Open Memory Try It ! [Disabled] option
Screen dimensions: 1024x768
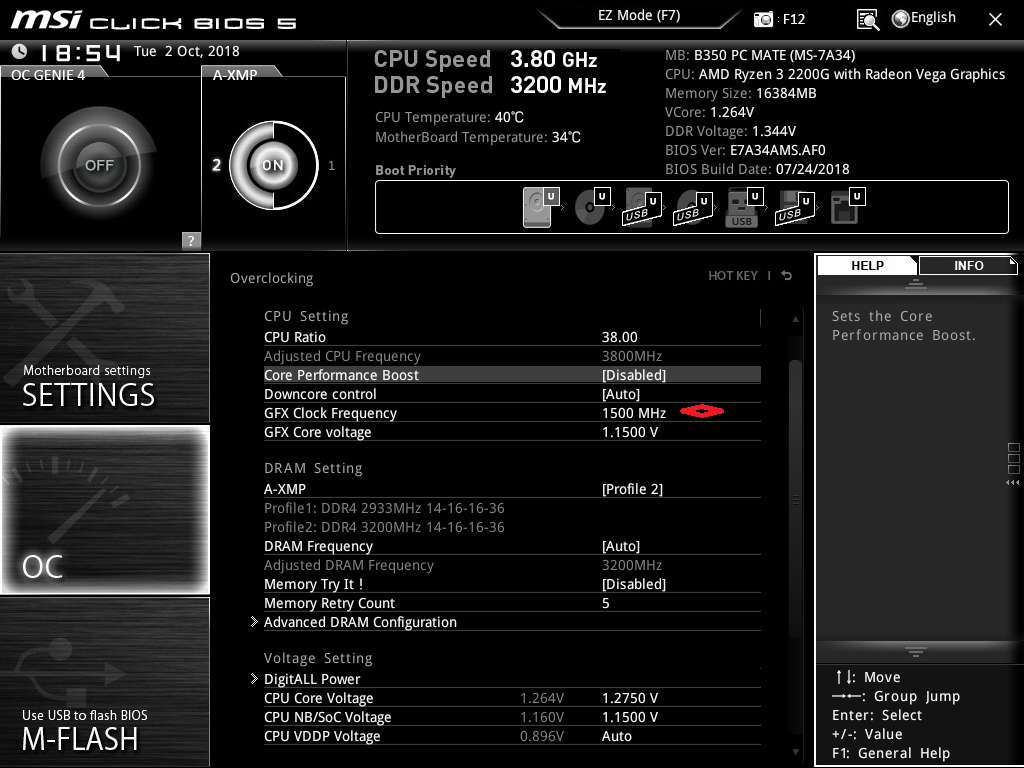pos(512,584)
